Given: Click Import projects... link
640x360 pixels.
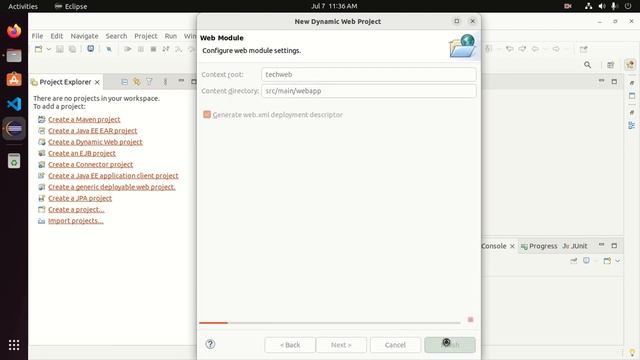Looking at the screenshot, I should click(76, 221).
